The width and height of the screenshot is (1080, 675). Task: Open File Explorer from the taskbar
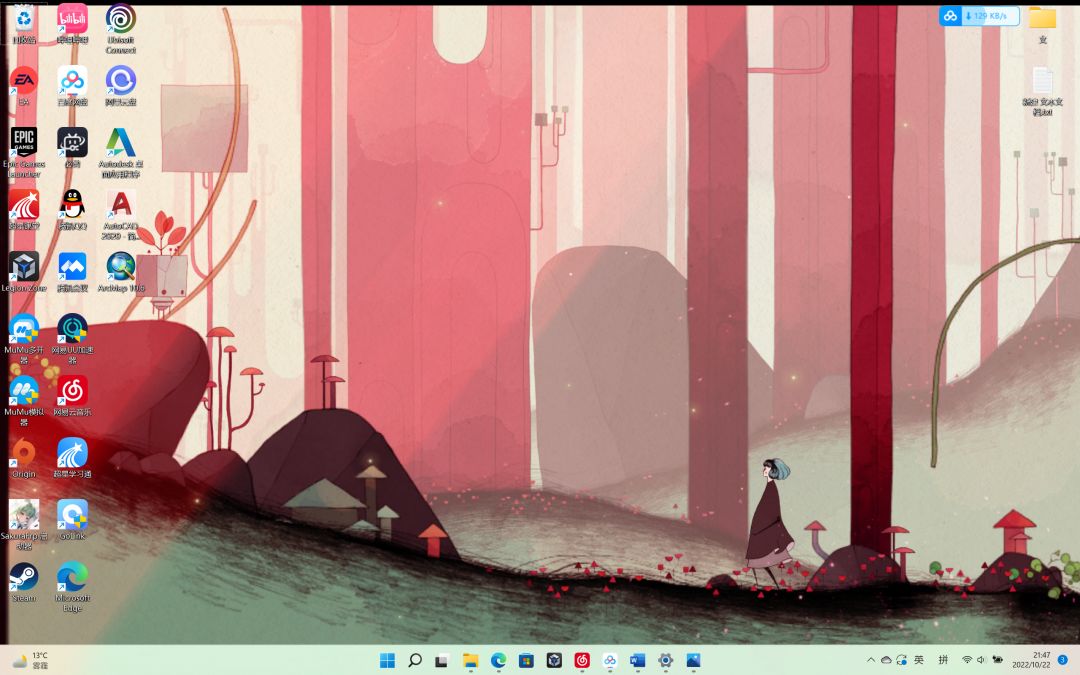point(470,661)
